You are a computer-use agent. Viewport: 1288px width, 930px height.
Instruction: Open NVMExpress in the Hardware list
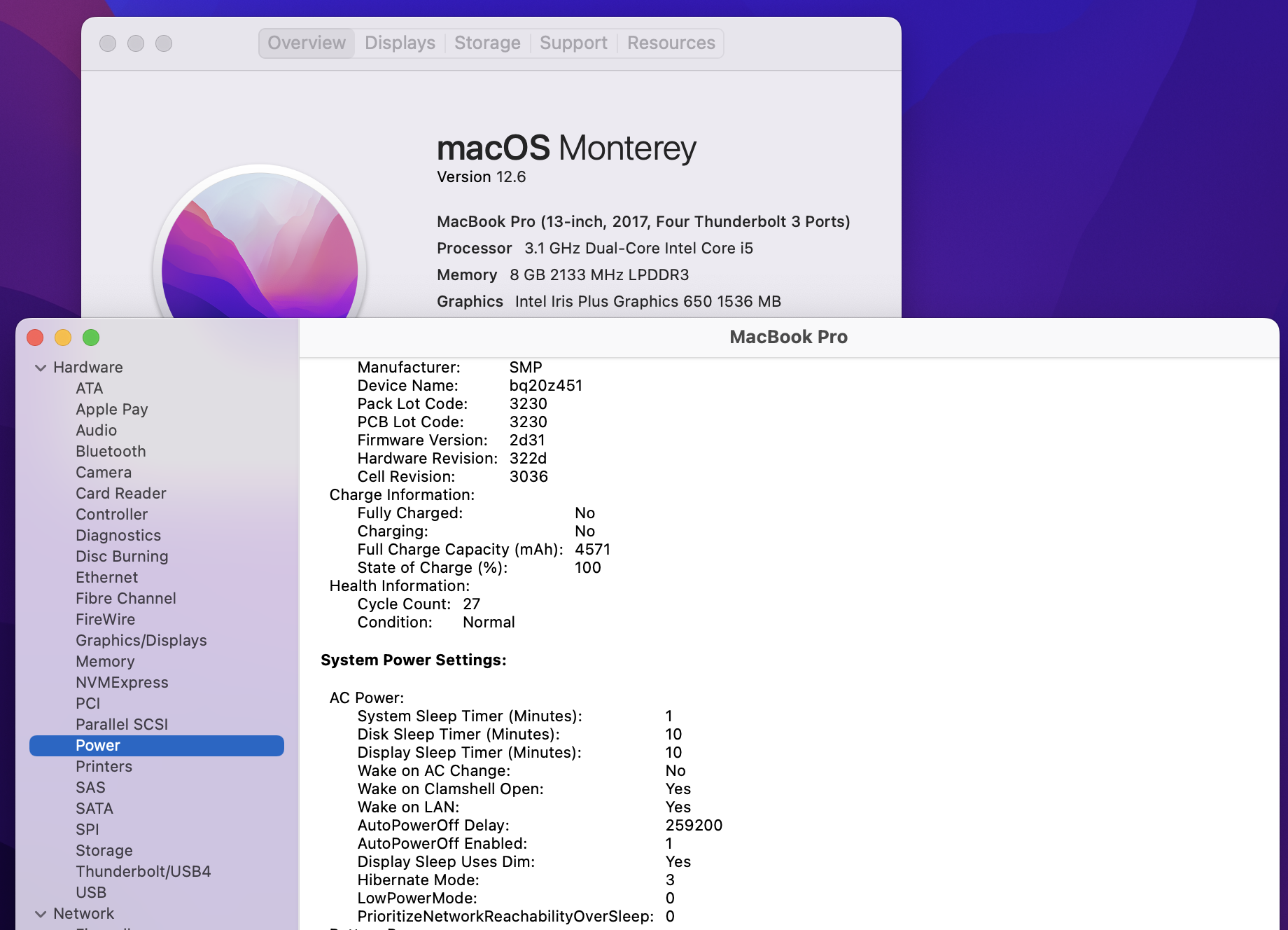point(122,683)
